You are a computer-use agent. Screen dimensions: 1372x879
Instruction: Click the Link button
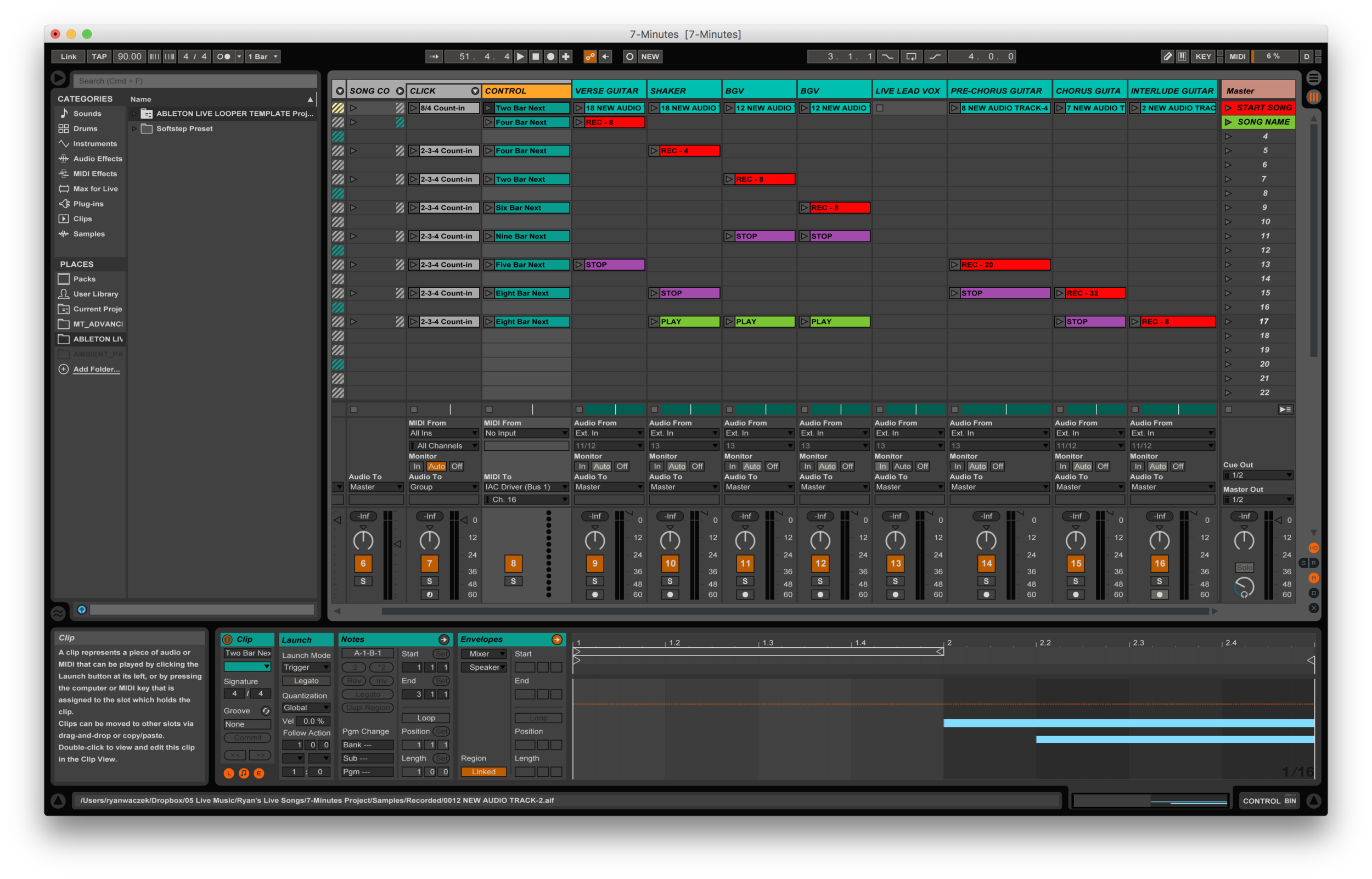69,57
